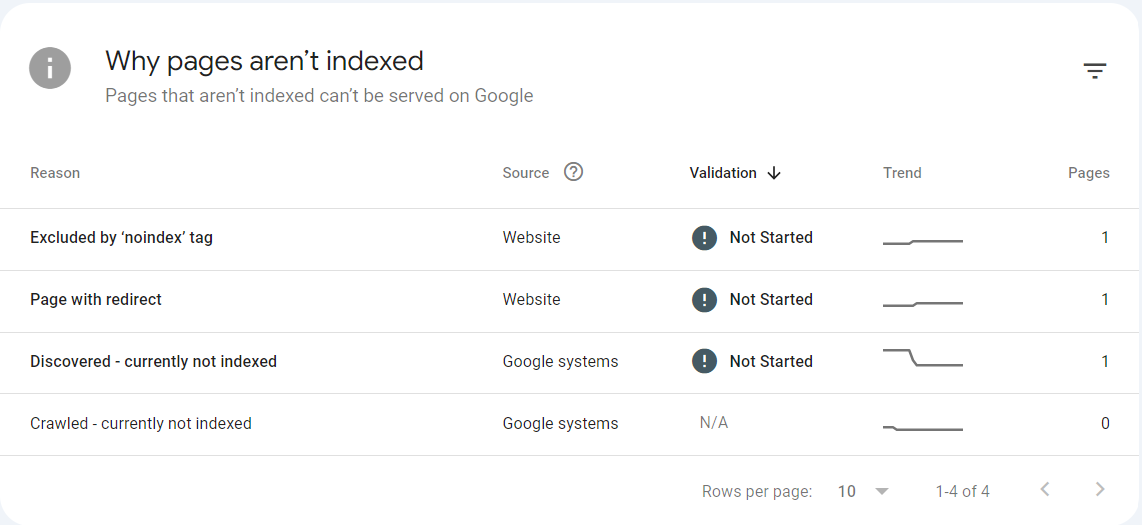Open the filter icon for the table
This screenshot has height=525, width=1142.
[1095, 71]
